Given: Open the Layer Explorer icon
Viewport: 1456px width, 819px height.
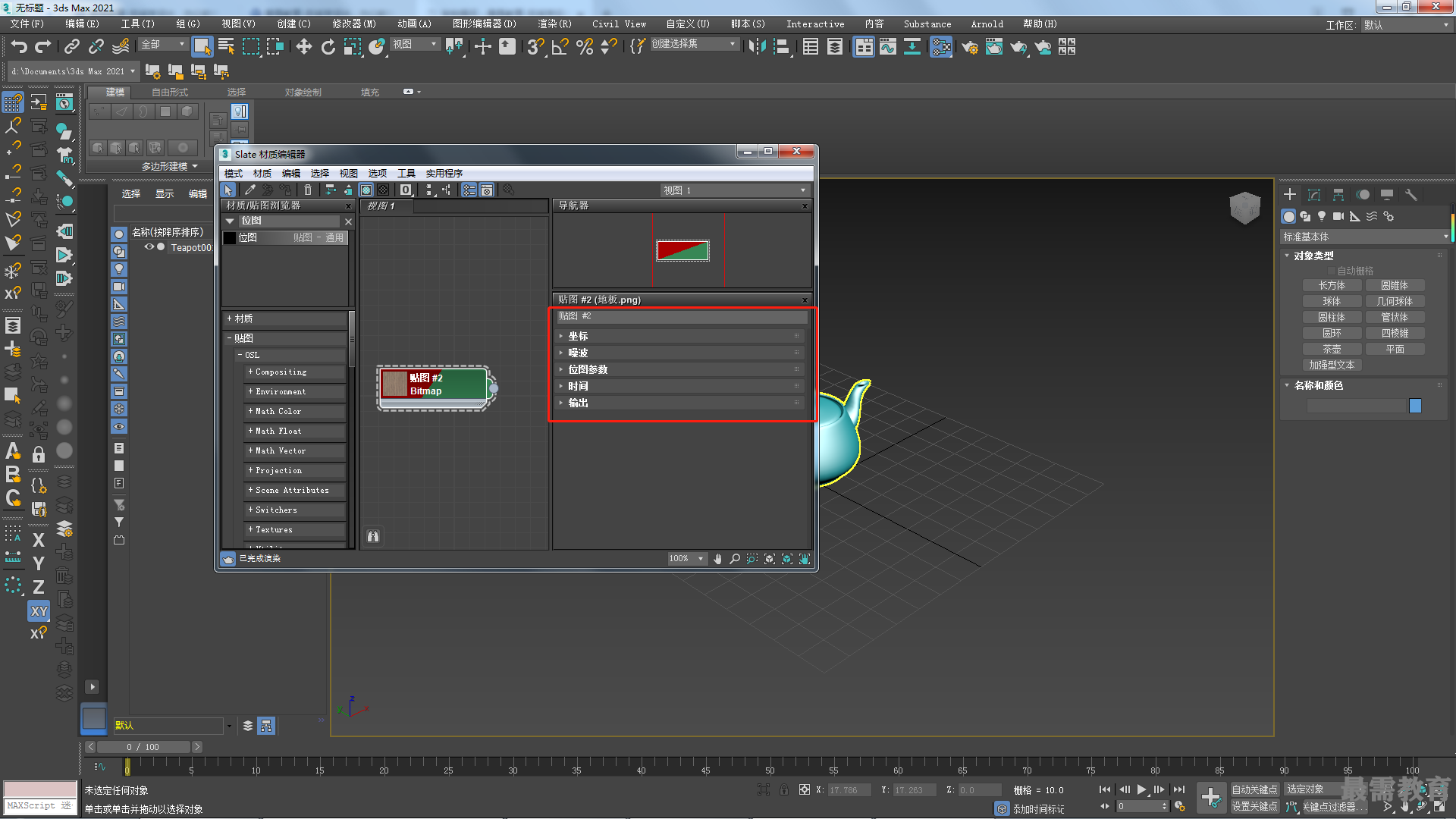Looking at the screenshot, I should (x=835, y=47).
